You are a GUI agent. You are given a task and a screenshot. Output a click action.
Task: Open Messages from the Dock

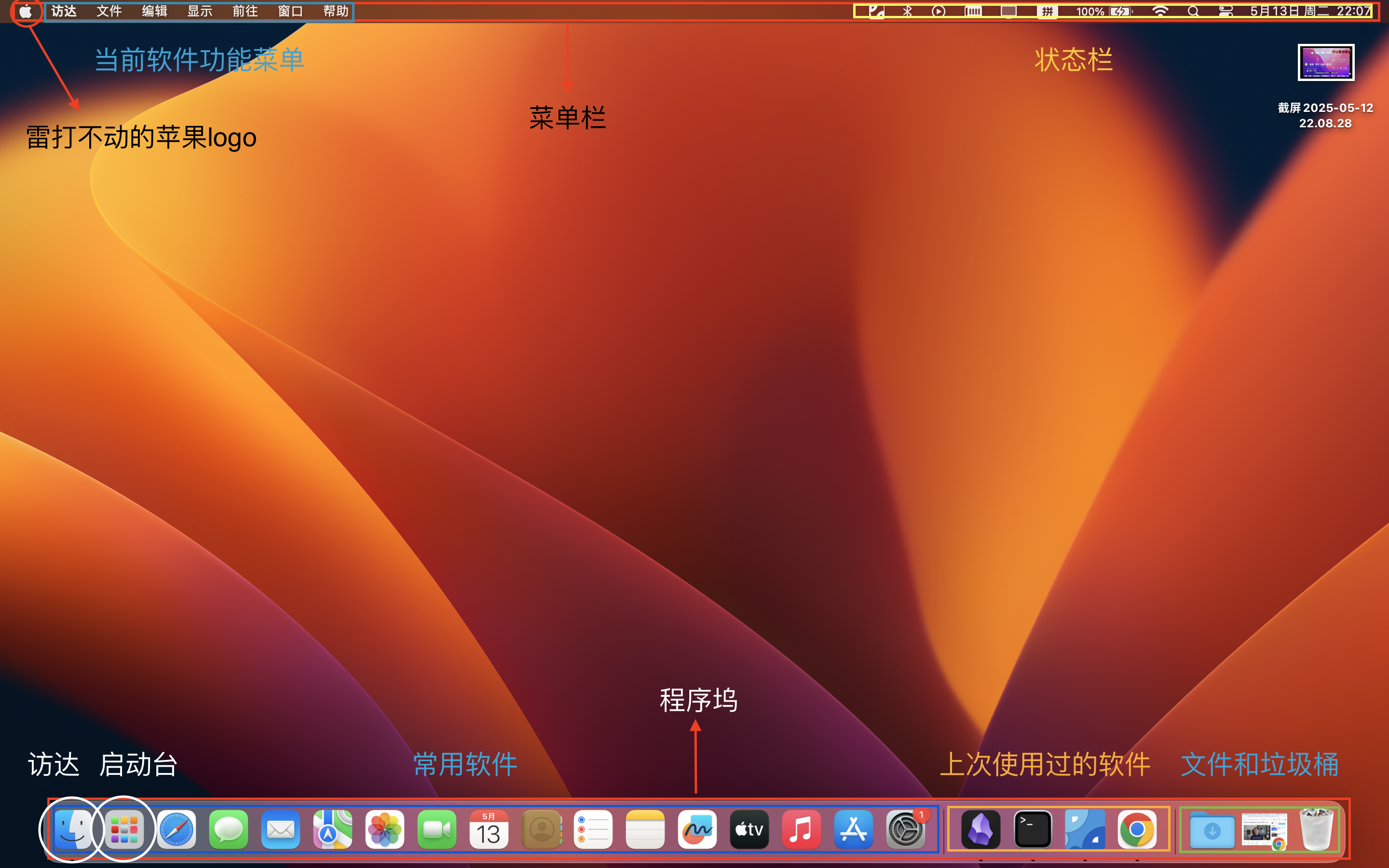[229, 829]
